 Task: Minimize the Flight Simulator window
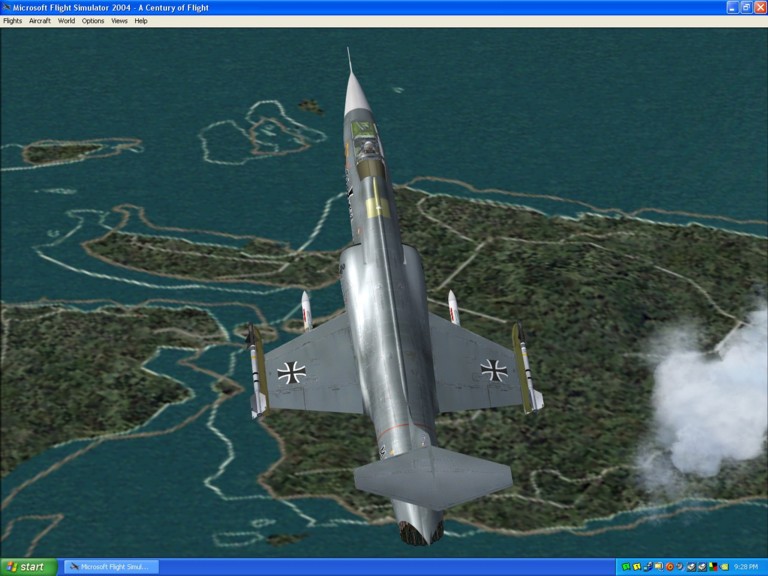tap(732, 7)
